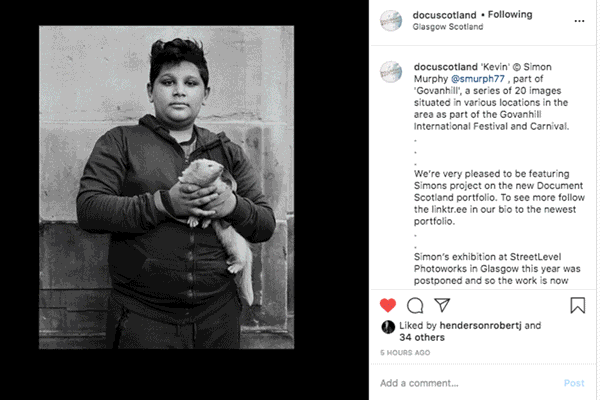Click into the Add a comment field
Viewport: 600px width, 400px height.
[x=469, y=383]
